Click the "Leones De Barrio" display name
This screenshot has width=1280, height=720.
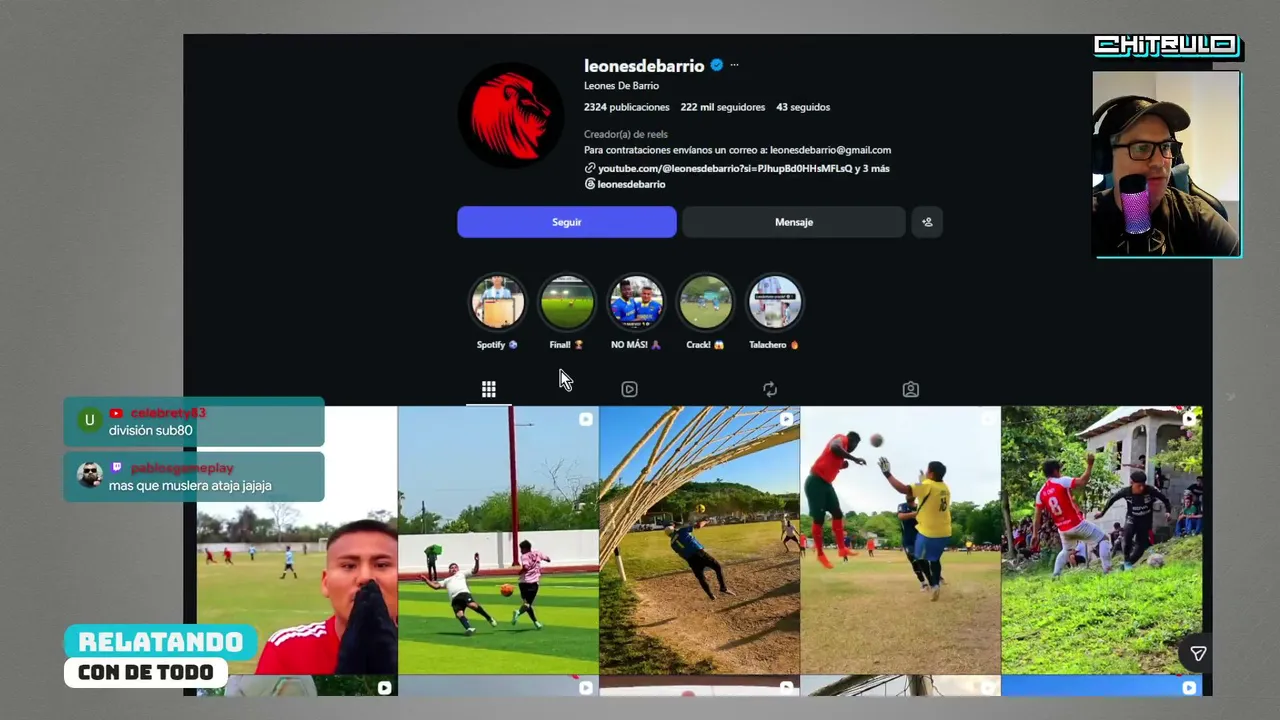pos(621,86)
